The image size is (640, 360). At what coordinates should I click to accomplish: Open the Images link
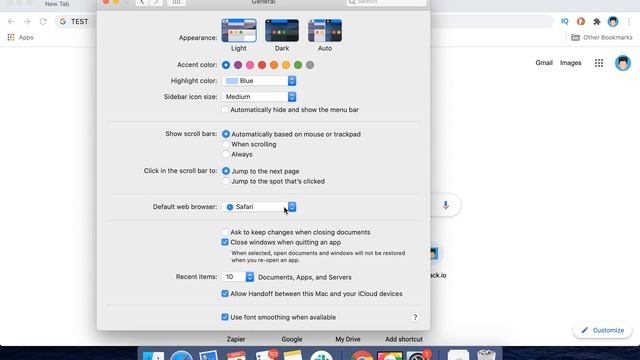click(571, 63)
